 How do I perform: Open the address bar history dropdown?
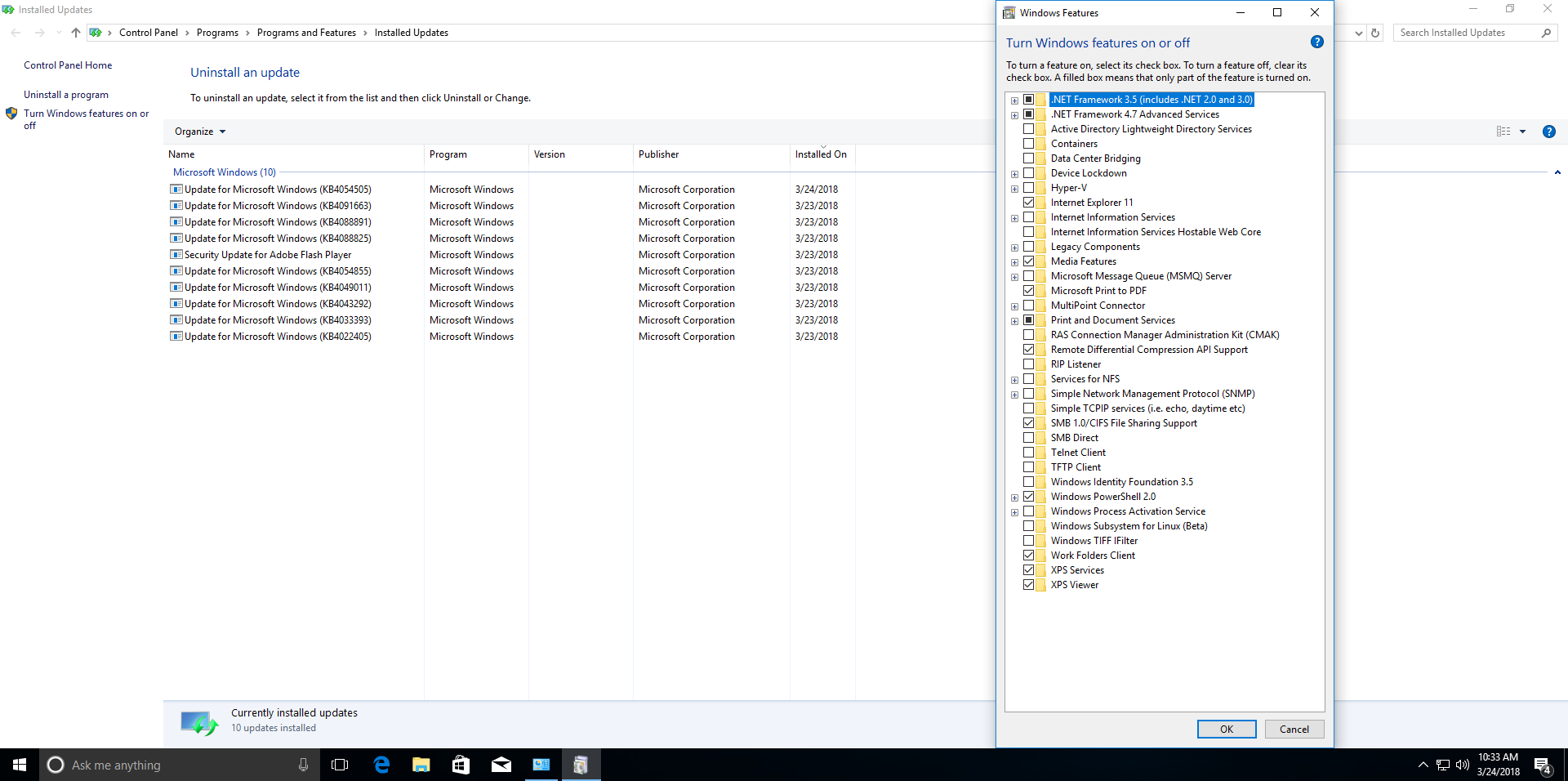[1358, 33]
